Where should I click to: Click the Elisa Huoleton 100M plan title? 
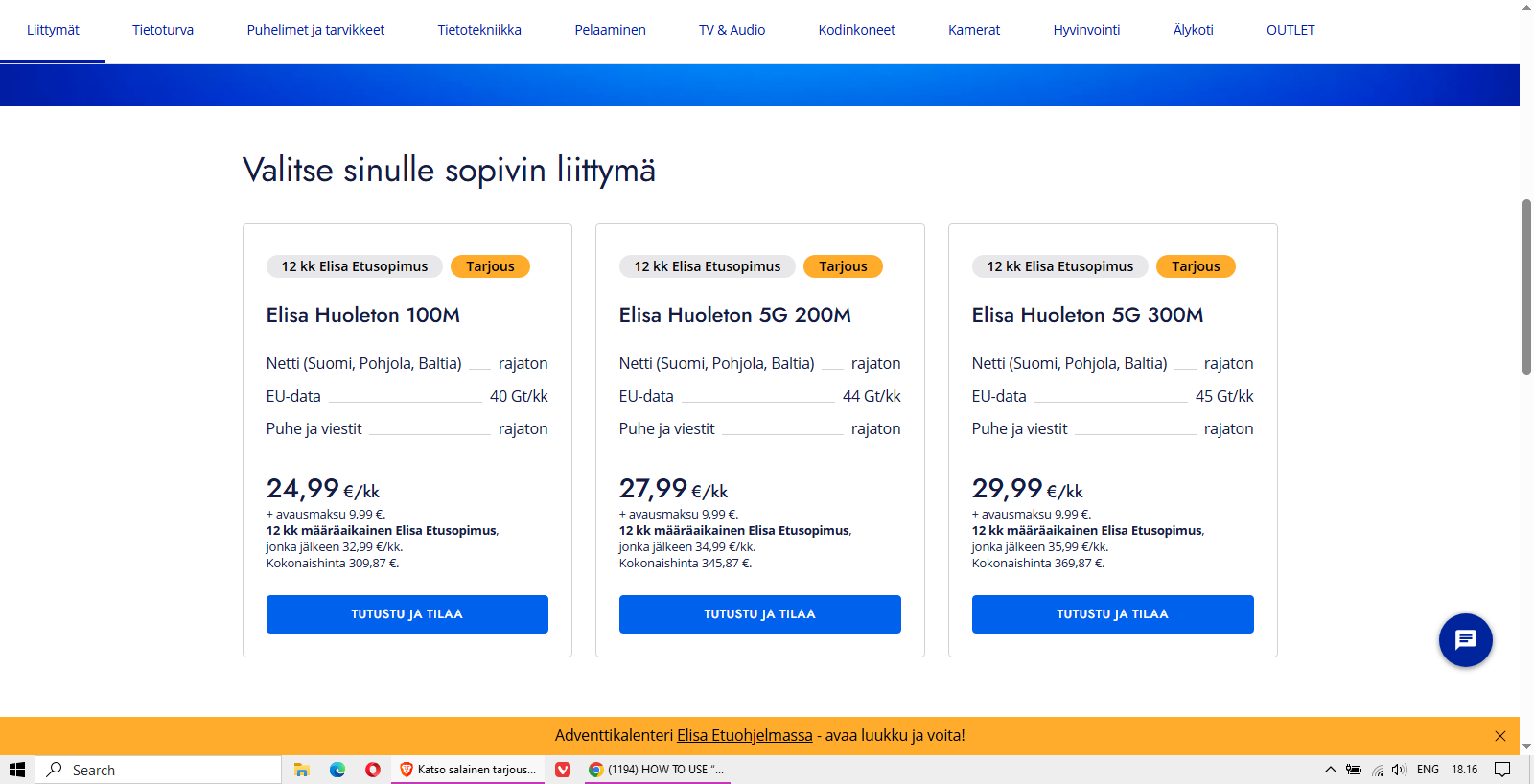[363, 315]
